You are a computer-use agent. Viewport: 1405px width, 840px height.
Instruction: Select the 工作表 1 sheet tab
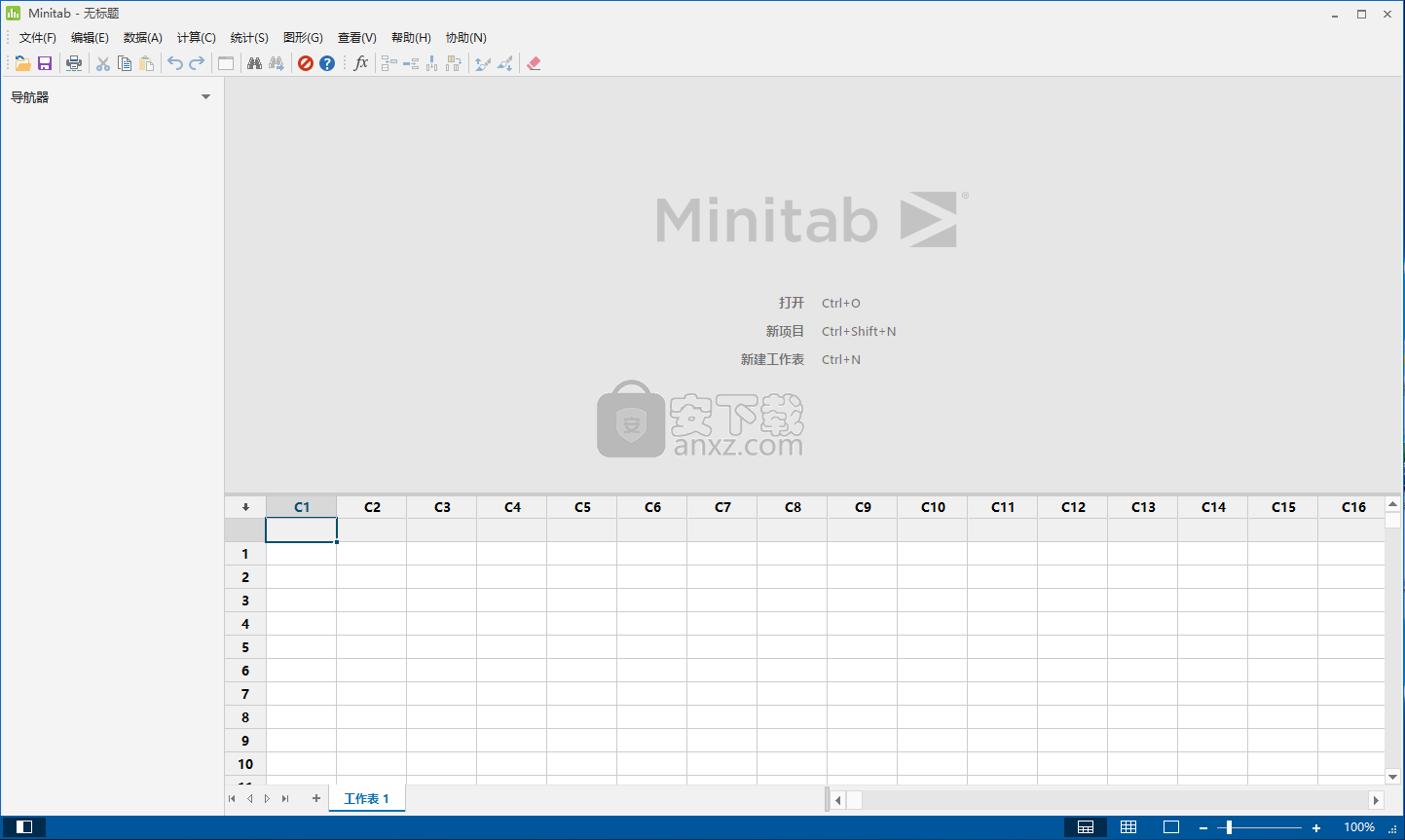tap(367, 798)
